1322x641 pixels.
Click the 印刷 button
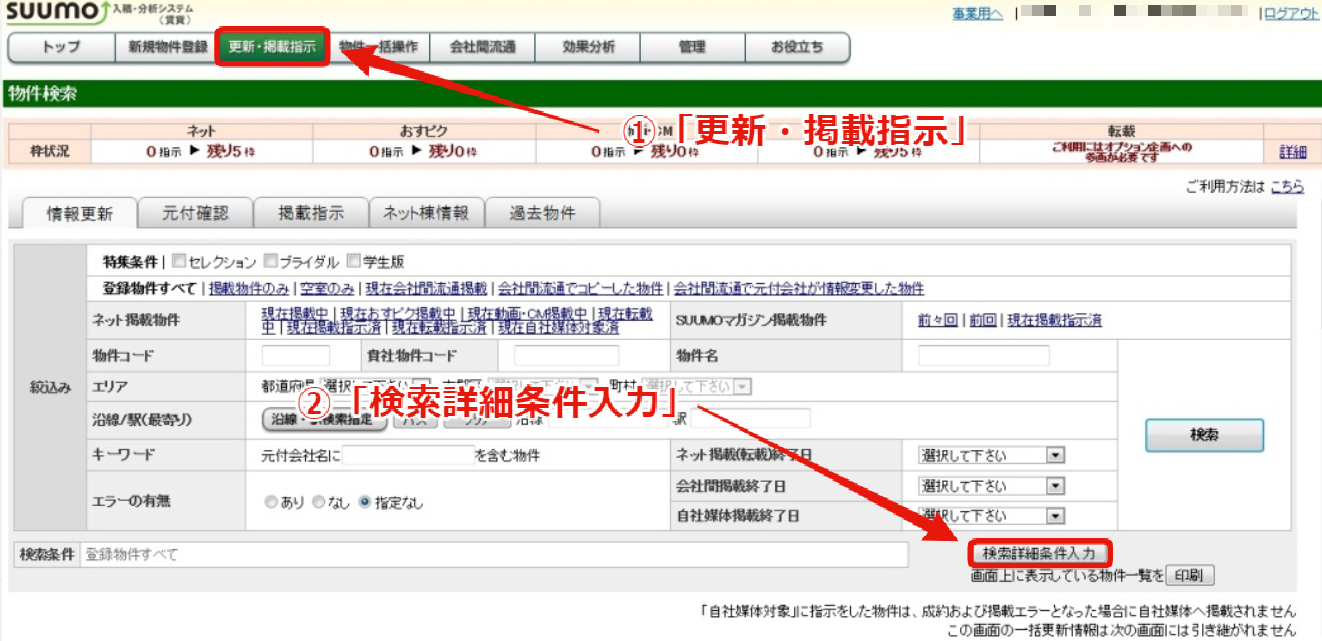[1189, 575]
